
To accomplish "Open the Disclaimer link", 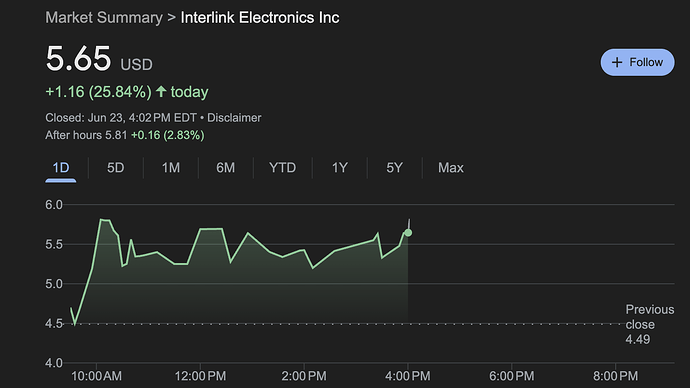I will pyautogui.click(x=234, y=118).
